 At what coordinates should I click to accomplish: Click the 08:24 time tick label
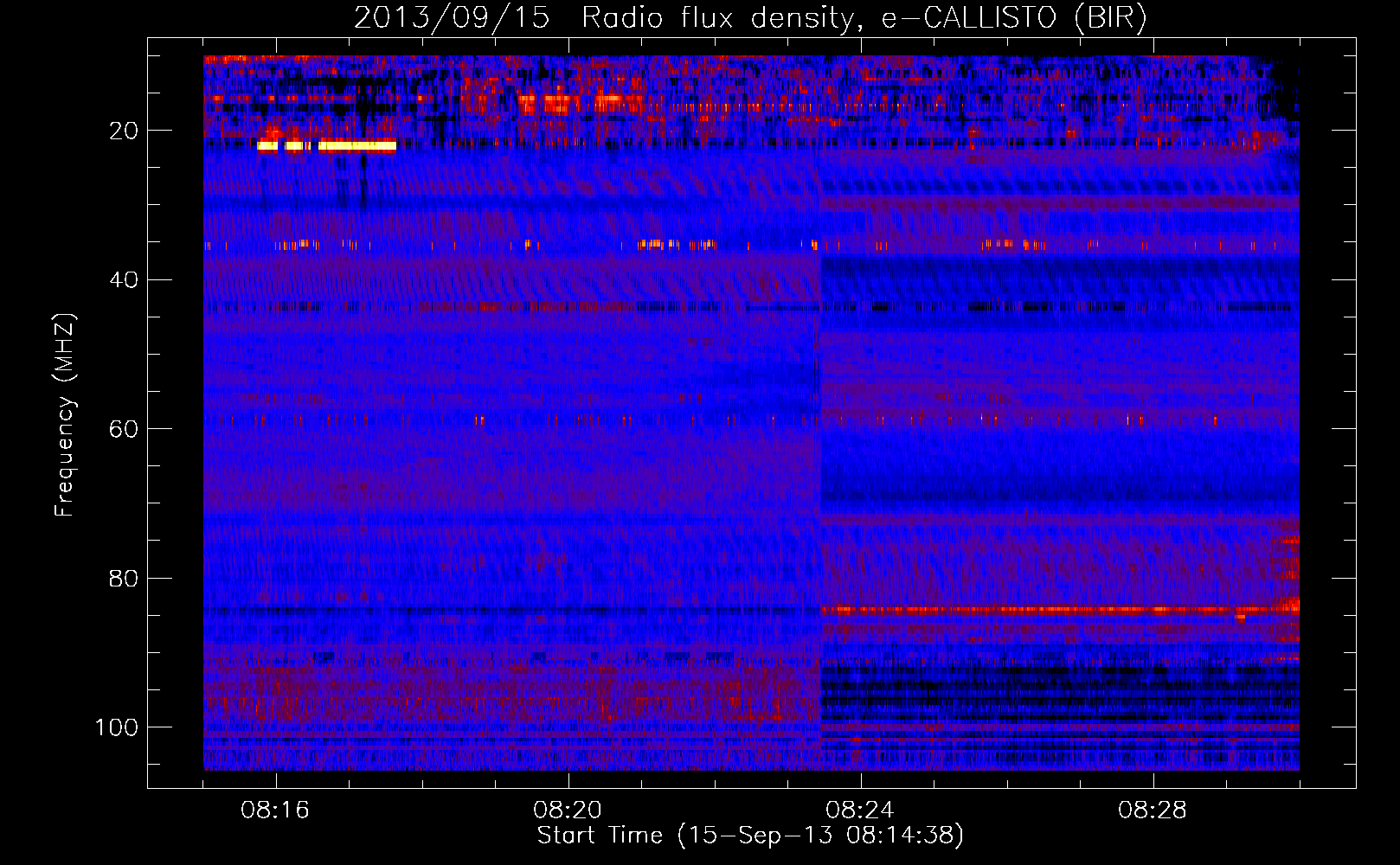coord(860,811)
